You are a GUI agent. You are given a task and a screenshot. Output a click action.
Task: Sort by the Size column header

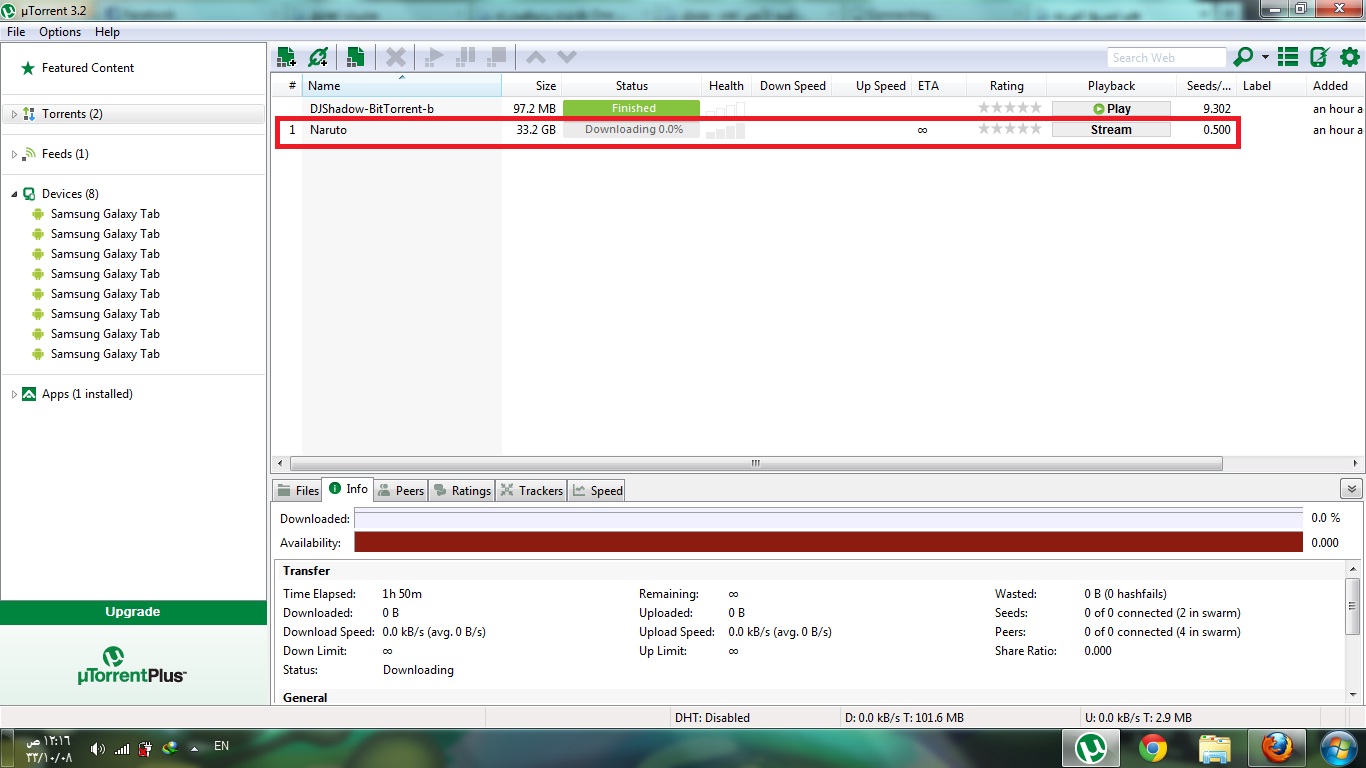pos(531,86)
